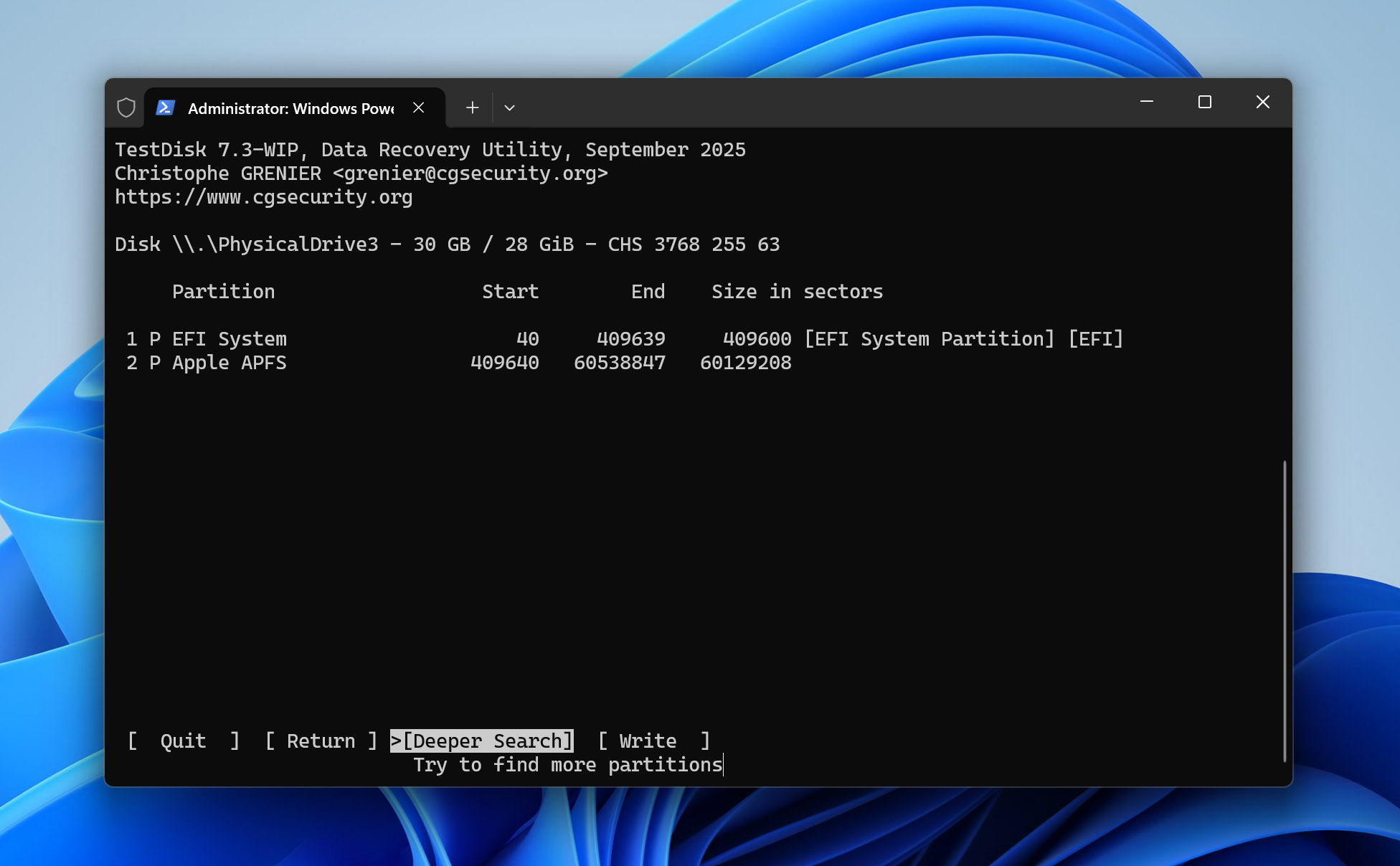
Task: Click the start value 40
Action: pos(528,339)
